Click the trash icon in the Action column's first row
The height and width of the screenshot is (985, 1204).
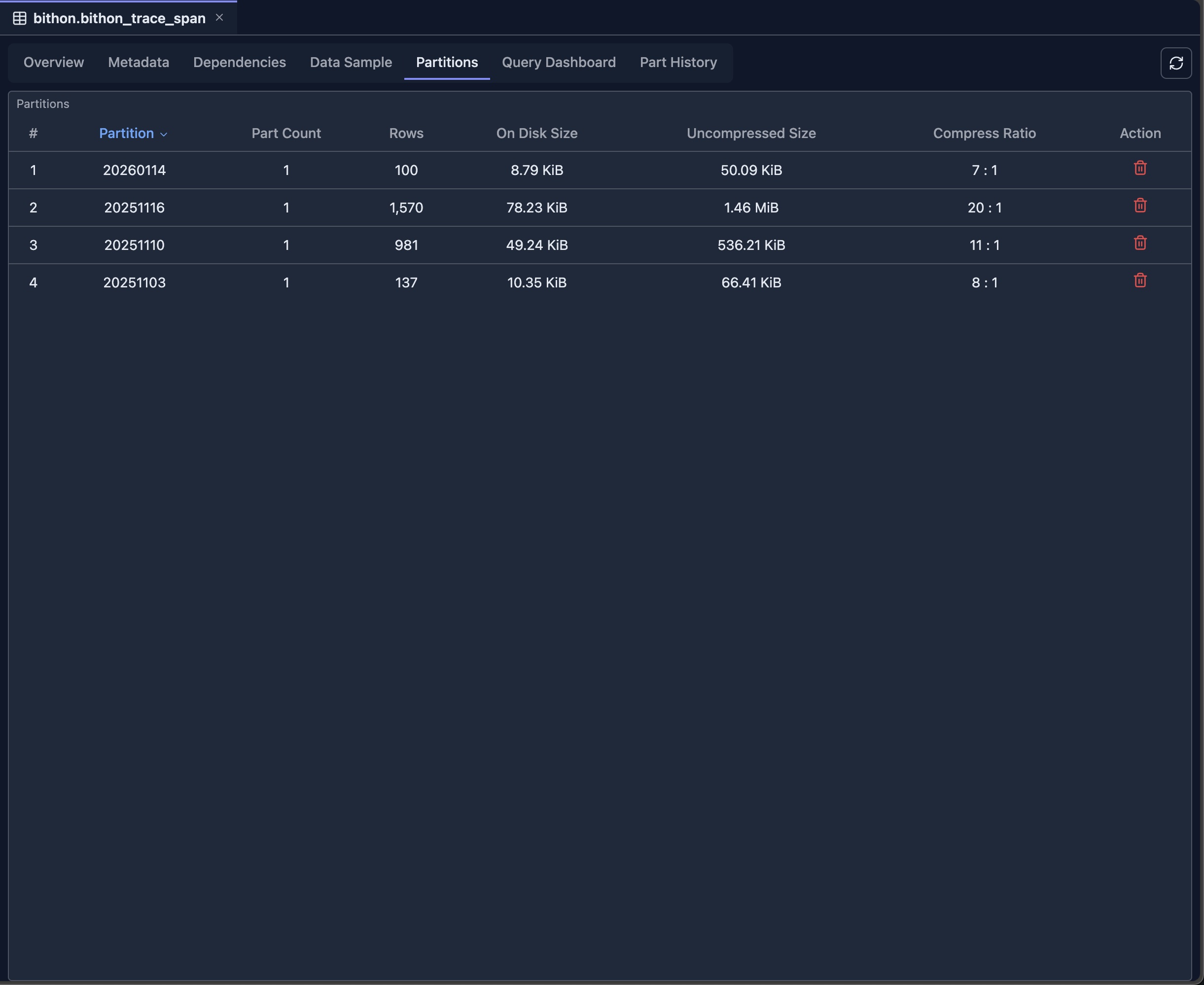coord(1140,168)
